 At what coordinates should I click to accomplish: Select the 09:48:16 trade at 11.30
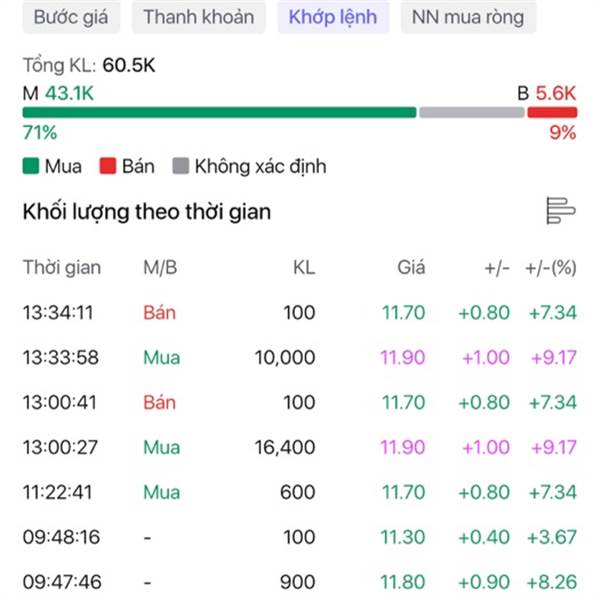(300, 537)
